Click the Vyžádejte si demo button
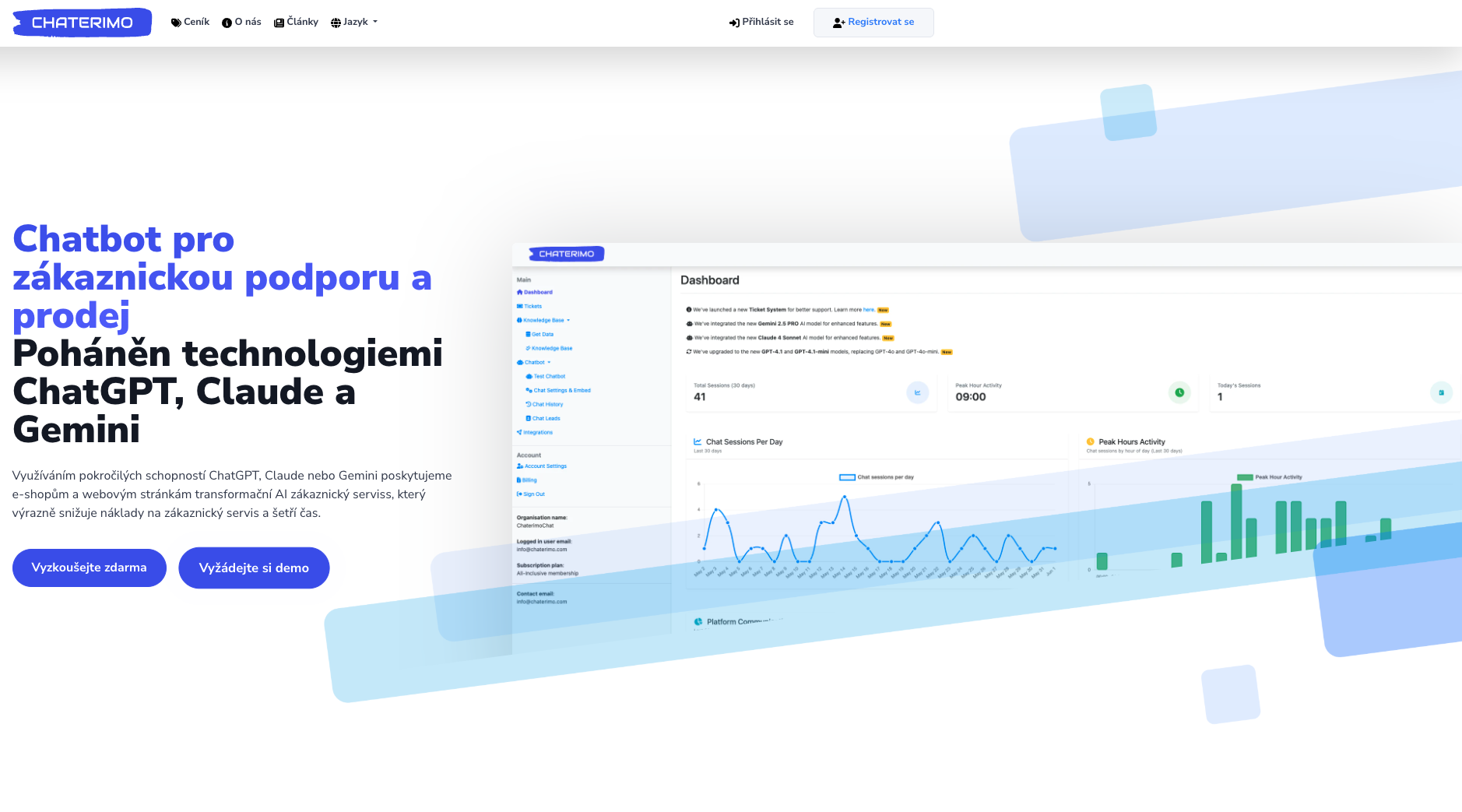The width and height of the screenshot is (1462, 812). pos(254,568)
